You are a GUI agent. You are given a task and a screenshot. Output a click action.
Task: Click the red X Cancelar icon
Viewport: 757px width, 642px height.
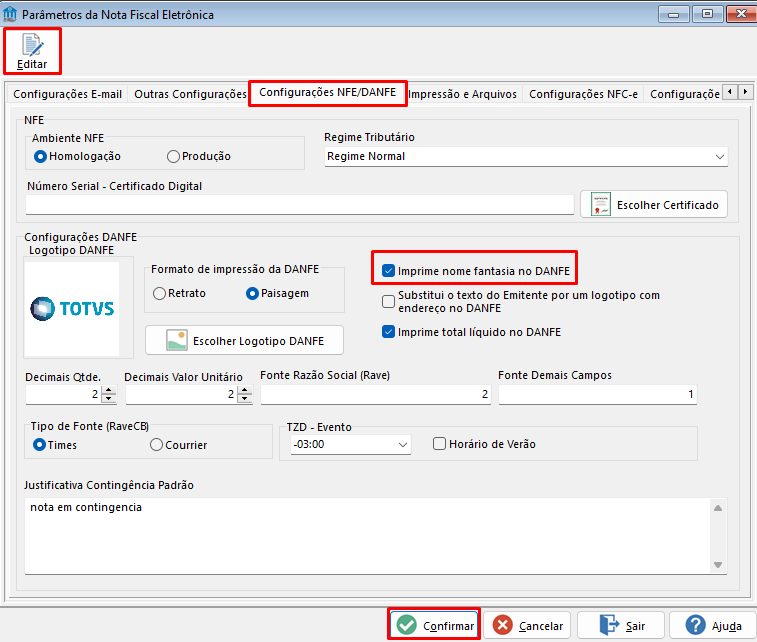click(x=503, y=625)
